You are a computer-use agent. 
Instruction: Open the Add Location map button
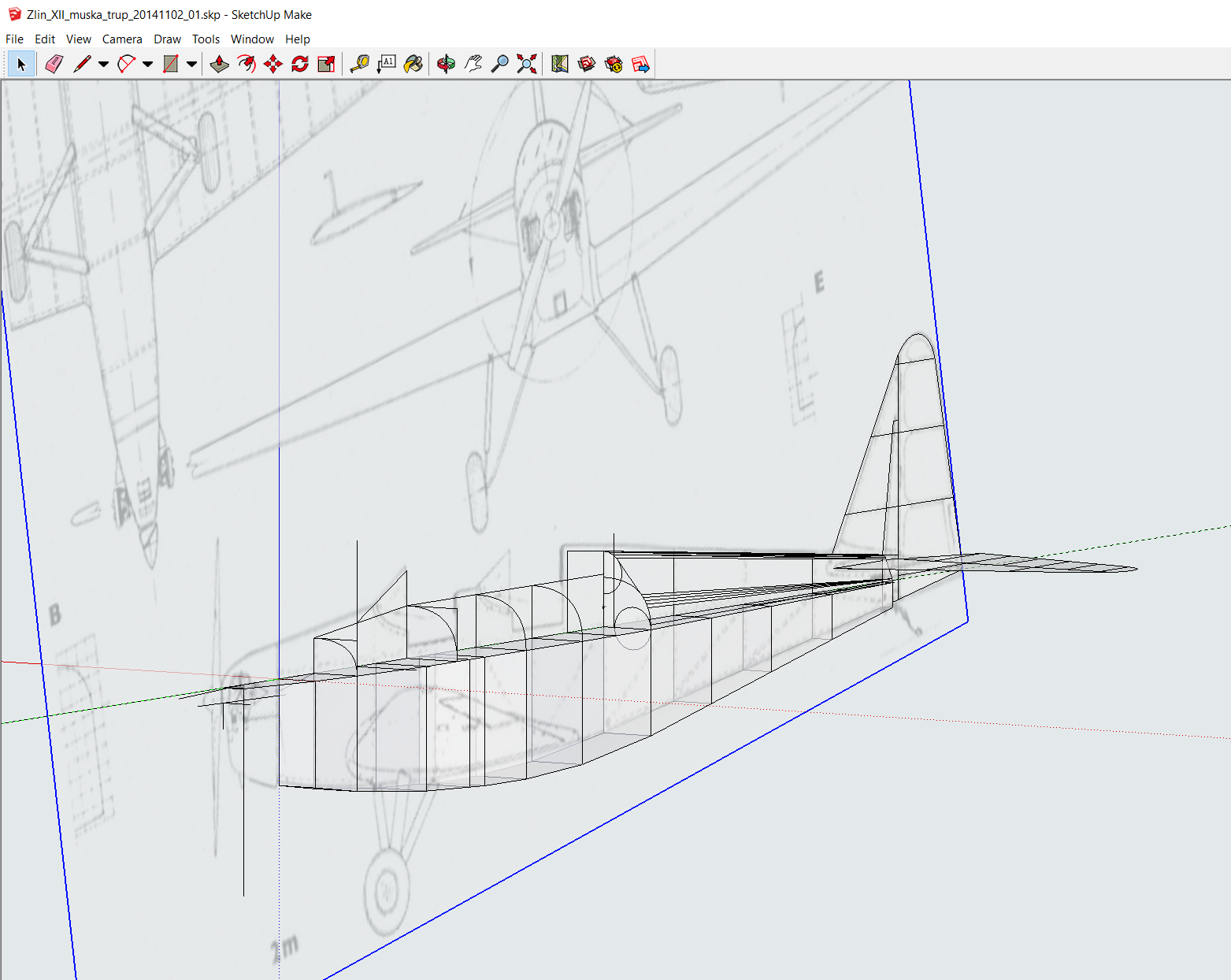[x=559, y=64]
